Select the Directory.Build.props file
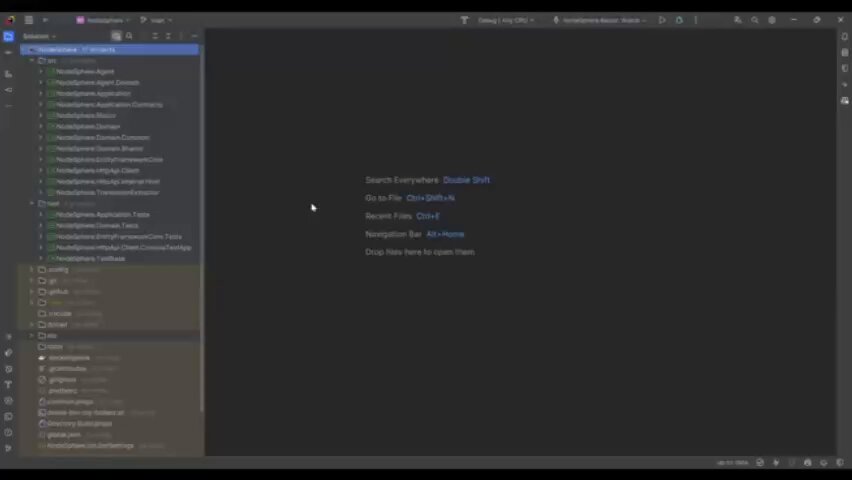The image size is (852, 480). pos(80,423)
